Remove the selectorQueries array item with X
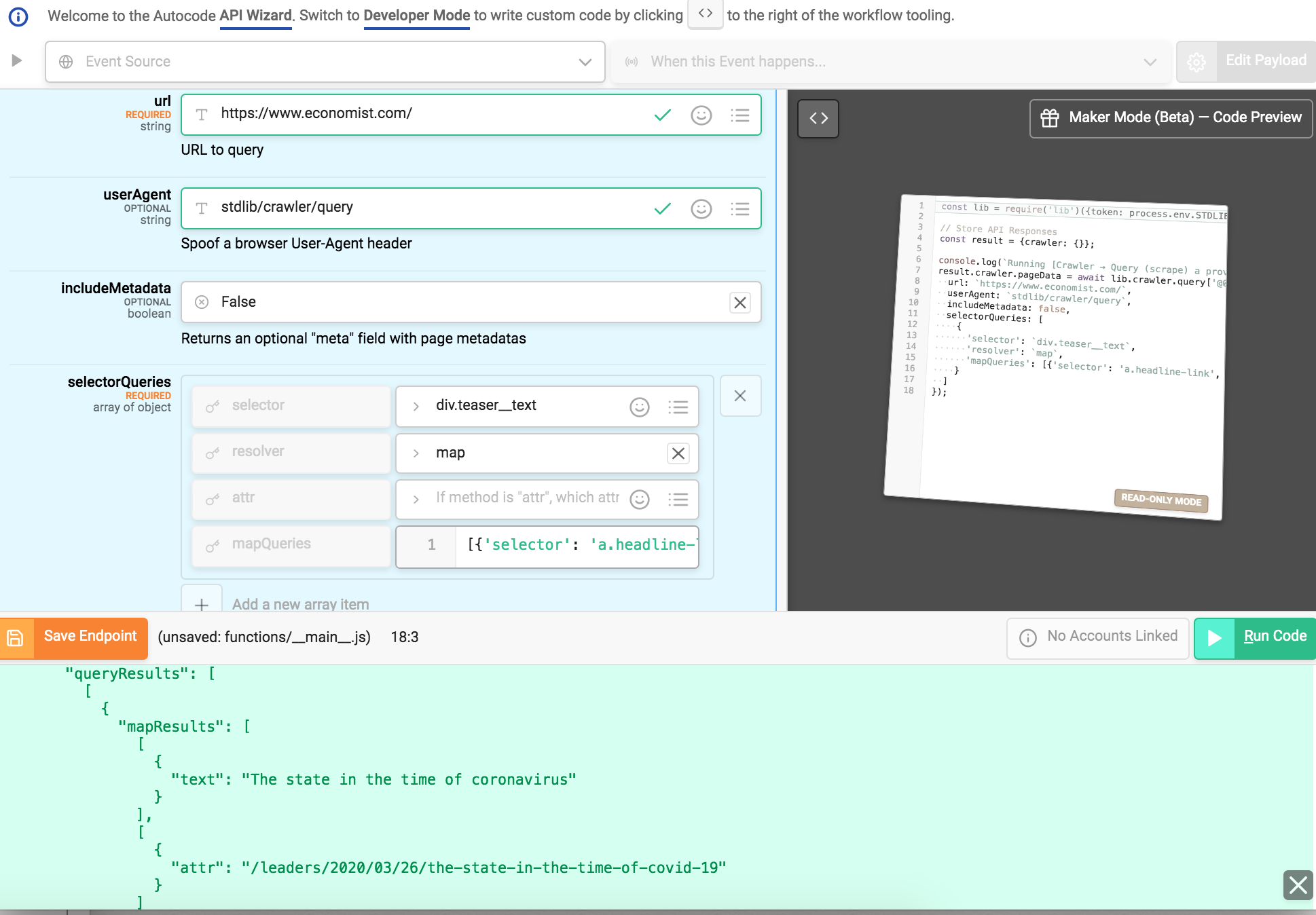The height and width of the screenshot is (915, 1316). tap(740, 396)
